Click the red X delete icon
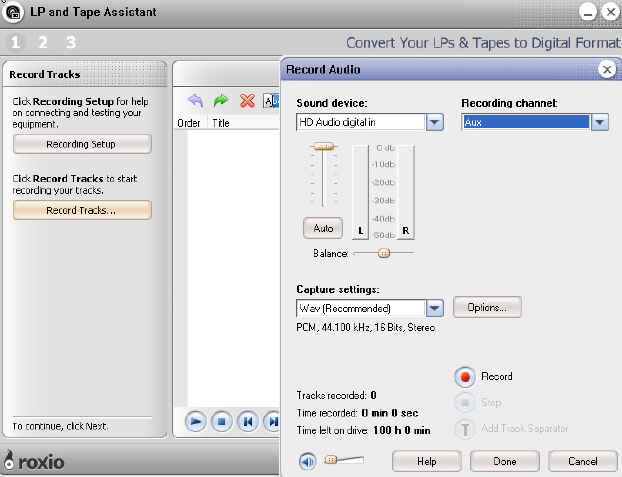 point(247,101)
